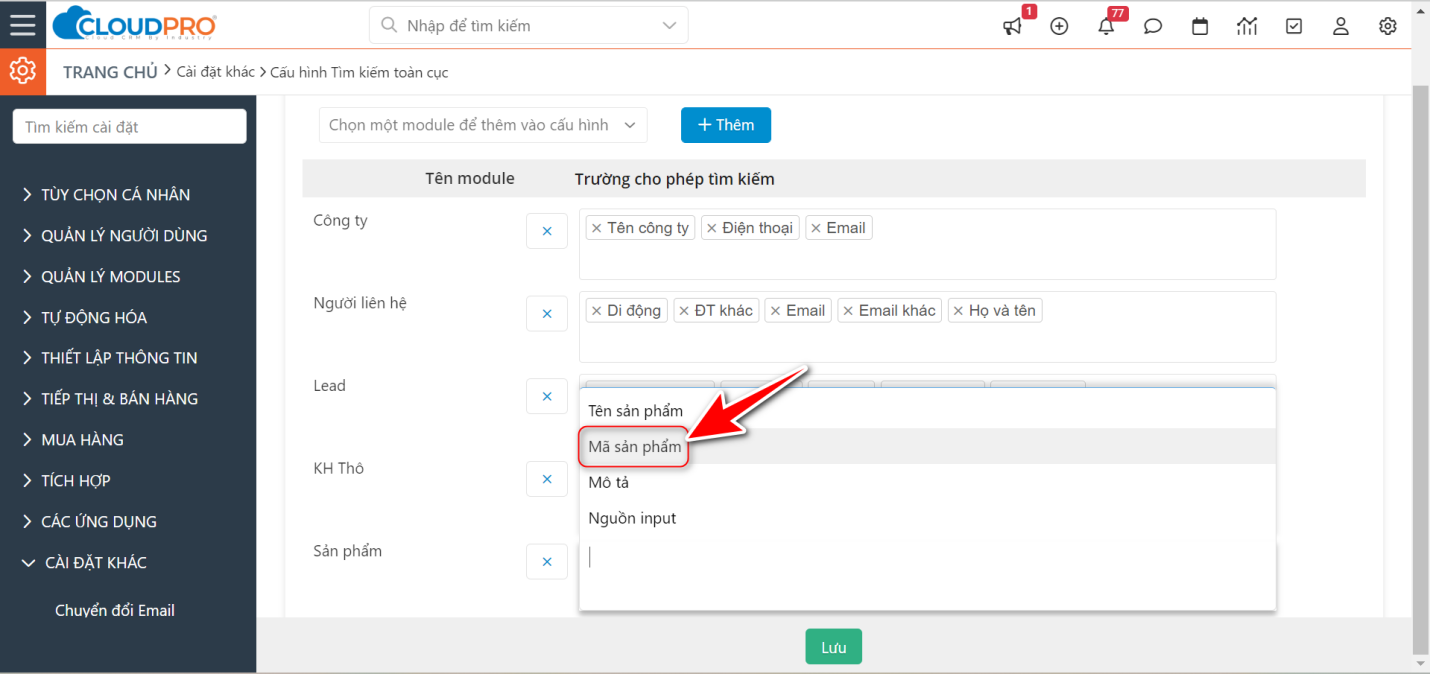The image size is (1430, 674).
Task: Expand QUẢN LÝ NGƯỜI DÙNG section
Action: point(115,236)
